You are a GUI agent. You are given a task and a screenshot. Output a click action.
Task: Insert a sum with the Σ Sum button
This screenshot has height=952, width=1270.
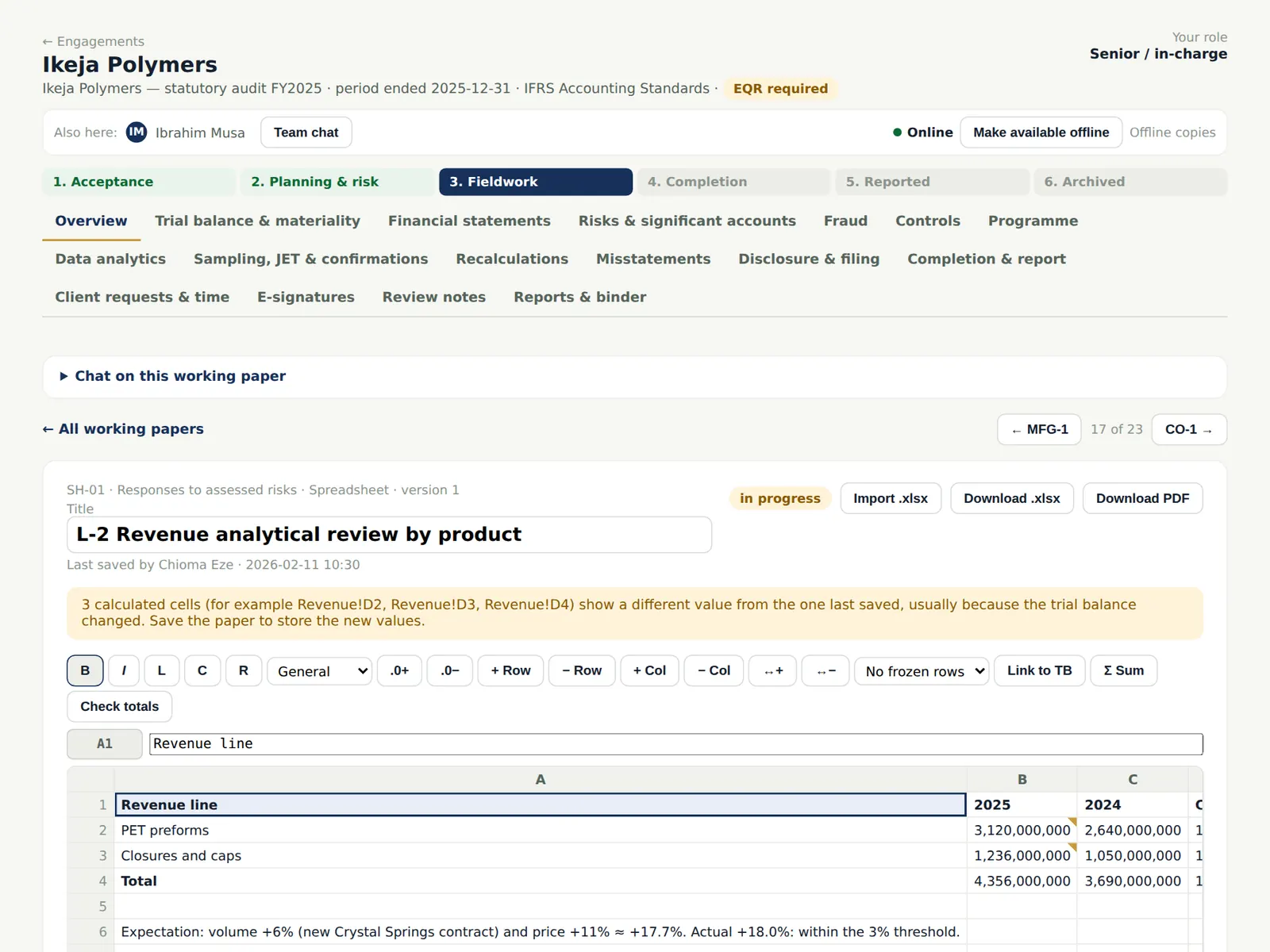tap(1124, 670)
